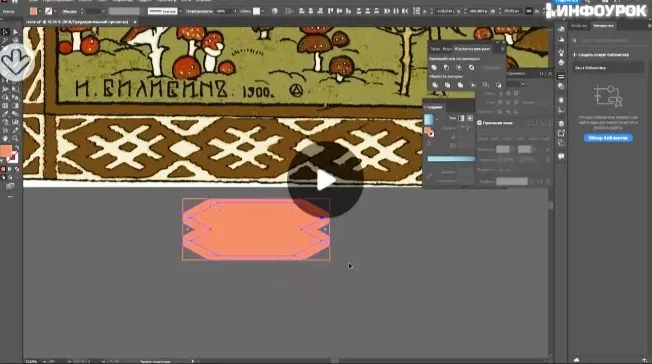Choose Radial gradient type button
The image size is (652, 364).
pyautogui.click(x=470, y=118)
